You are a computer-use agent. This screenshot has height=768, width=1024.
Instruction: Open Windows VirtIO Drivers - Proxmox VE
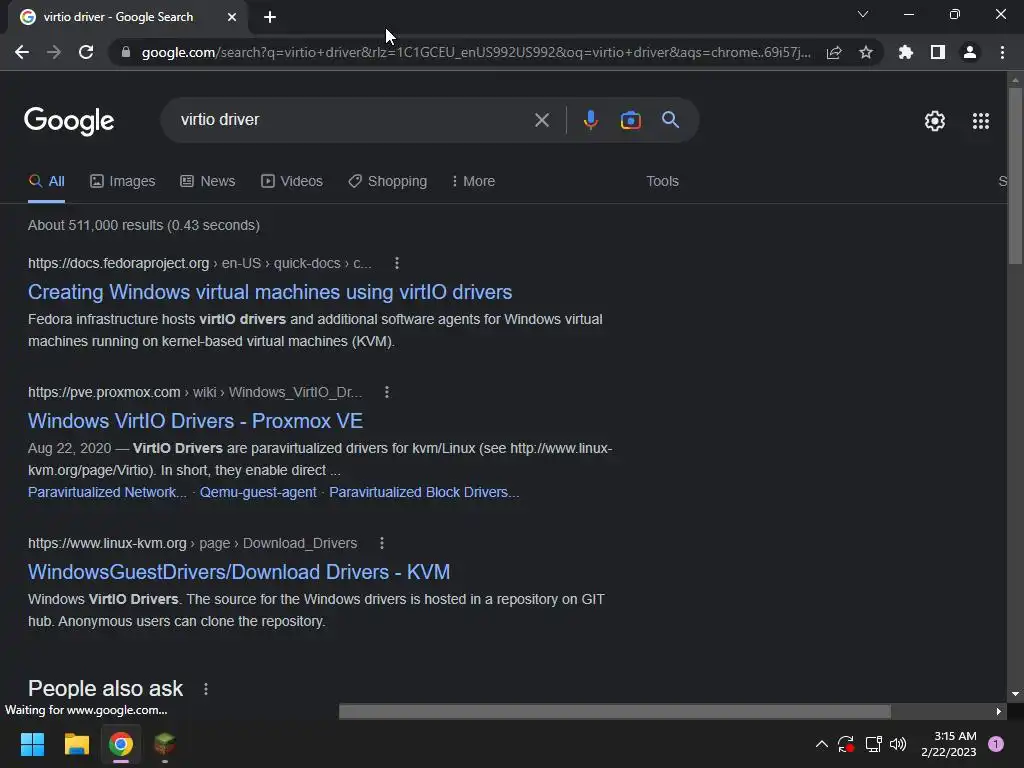click(x=195, y=421)
